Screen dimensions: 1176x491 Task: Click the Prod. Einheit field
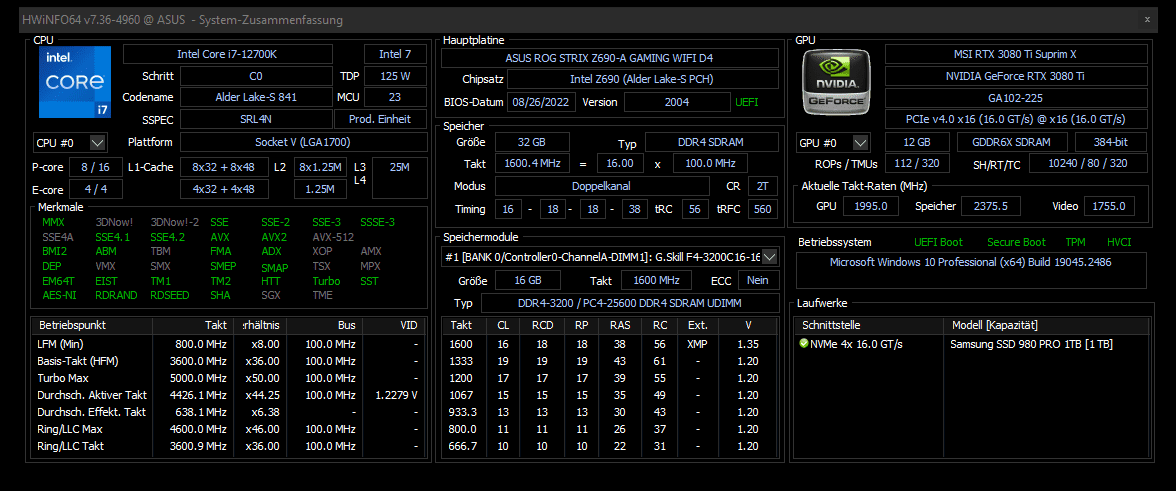pyautogui.click(x=380, y=119)
